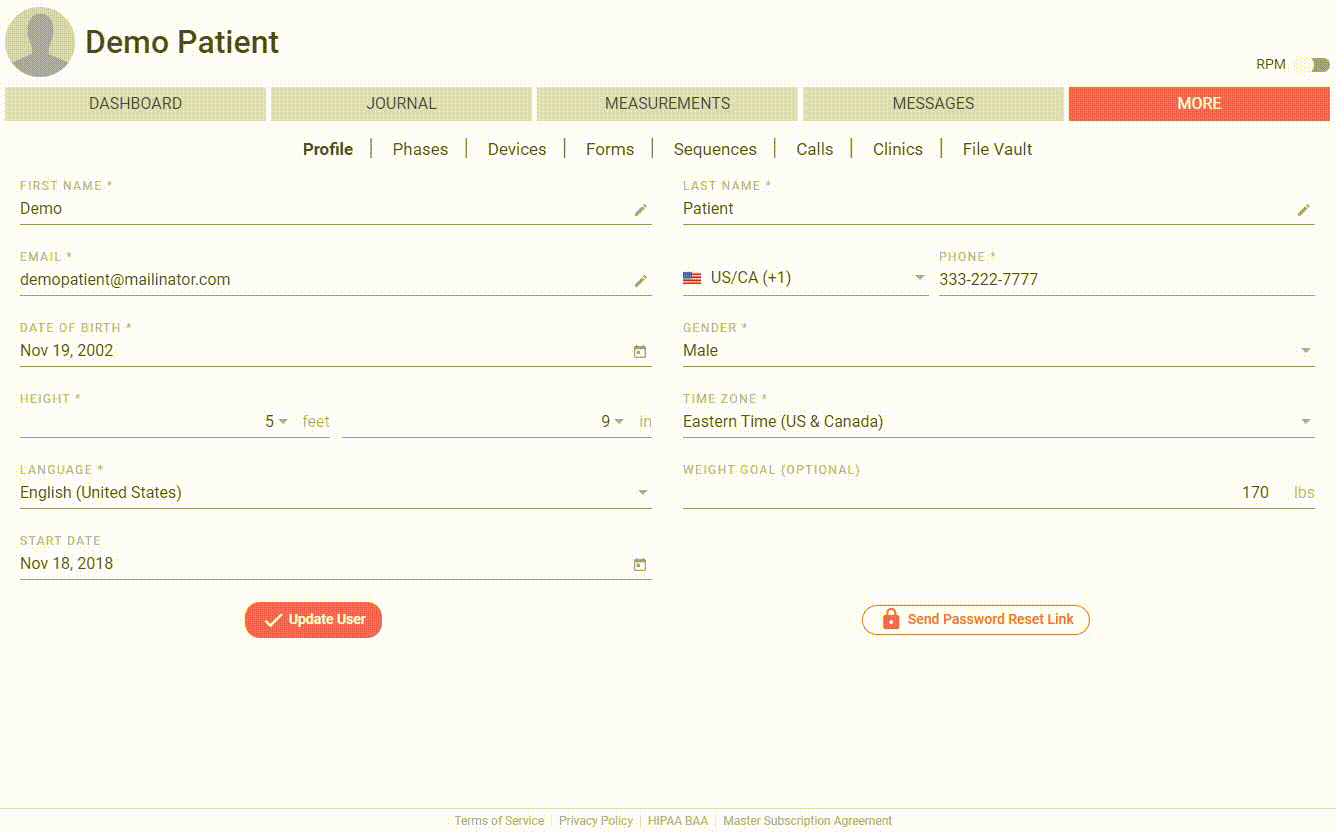Click the US flag country icon

[x=692, y=279]
